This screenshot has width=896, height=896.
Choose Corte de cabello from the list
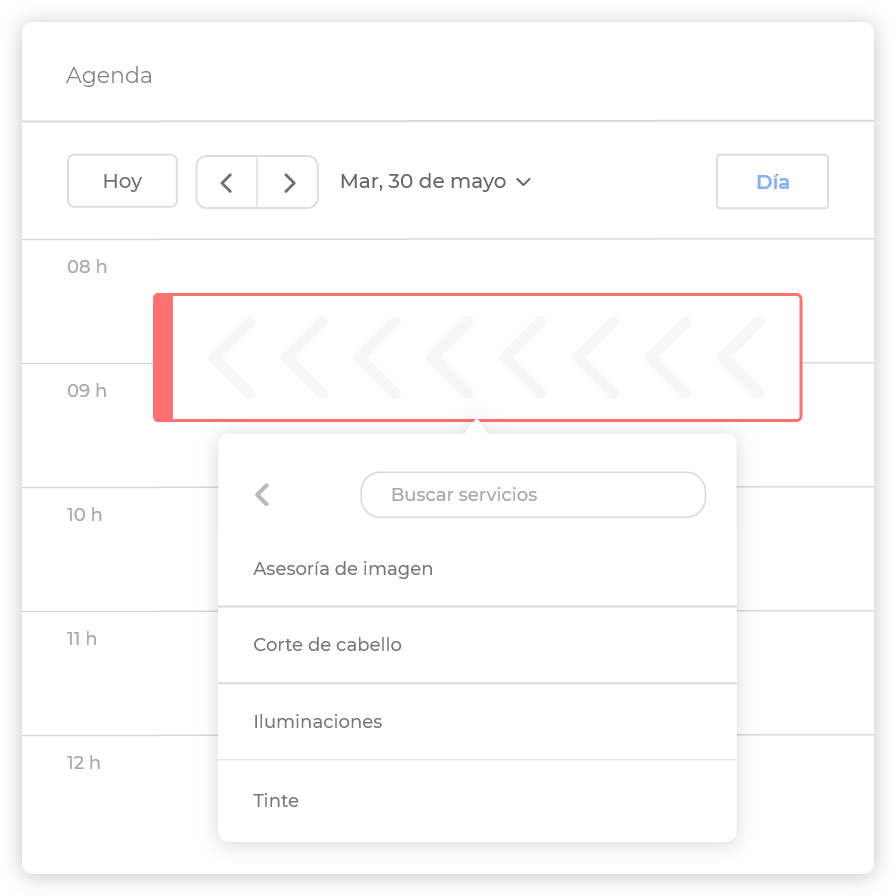click(x=327, y=645)
